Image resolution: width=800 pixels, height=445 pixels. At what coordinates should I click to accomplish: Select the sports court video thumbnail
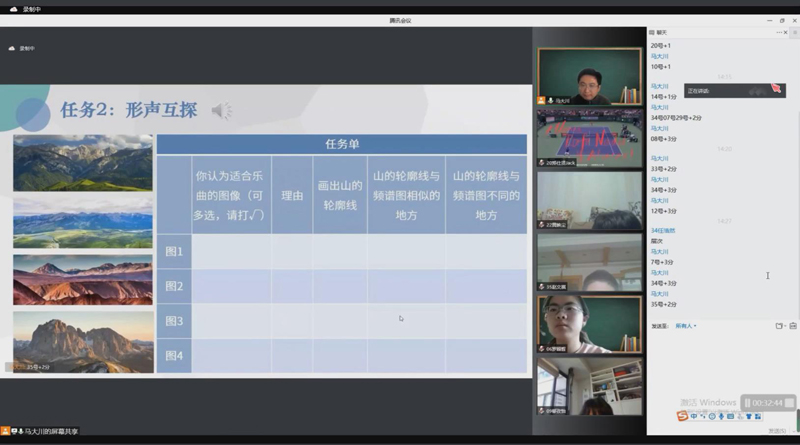(589, 137)
